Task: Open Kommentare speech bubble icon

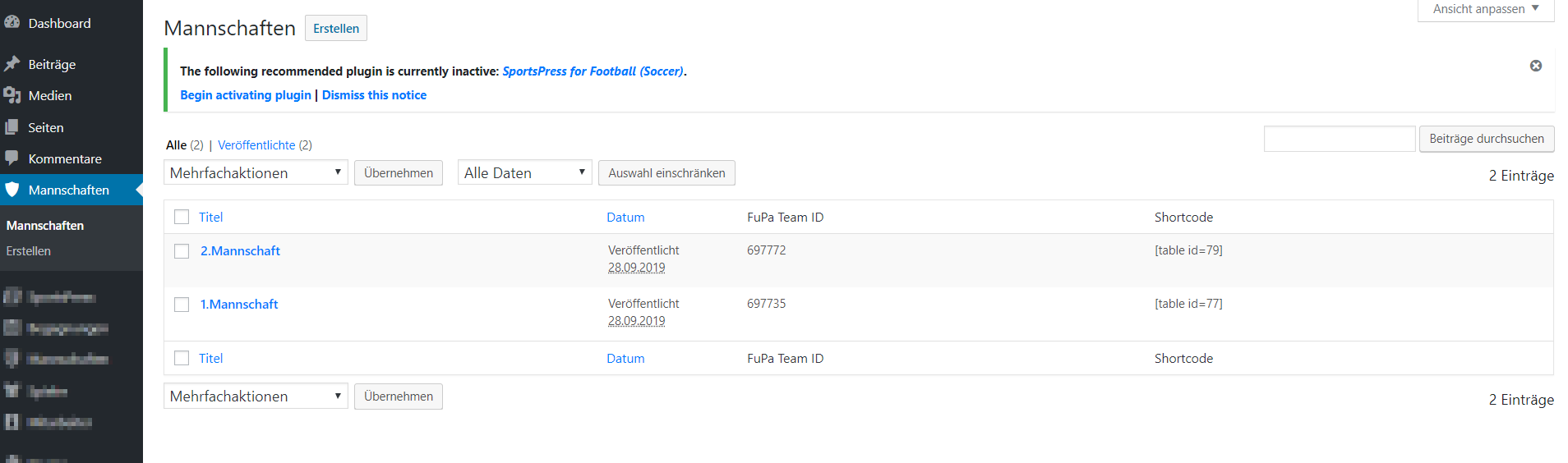Action: coord(12,158)
